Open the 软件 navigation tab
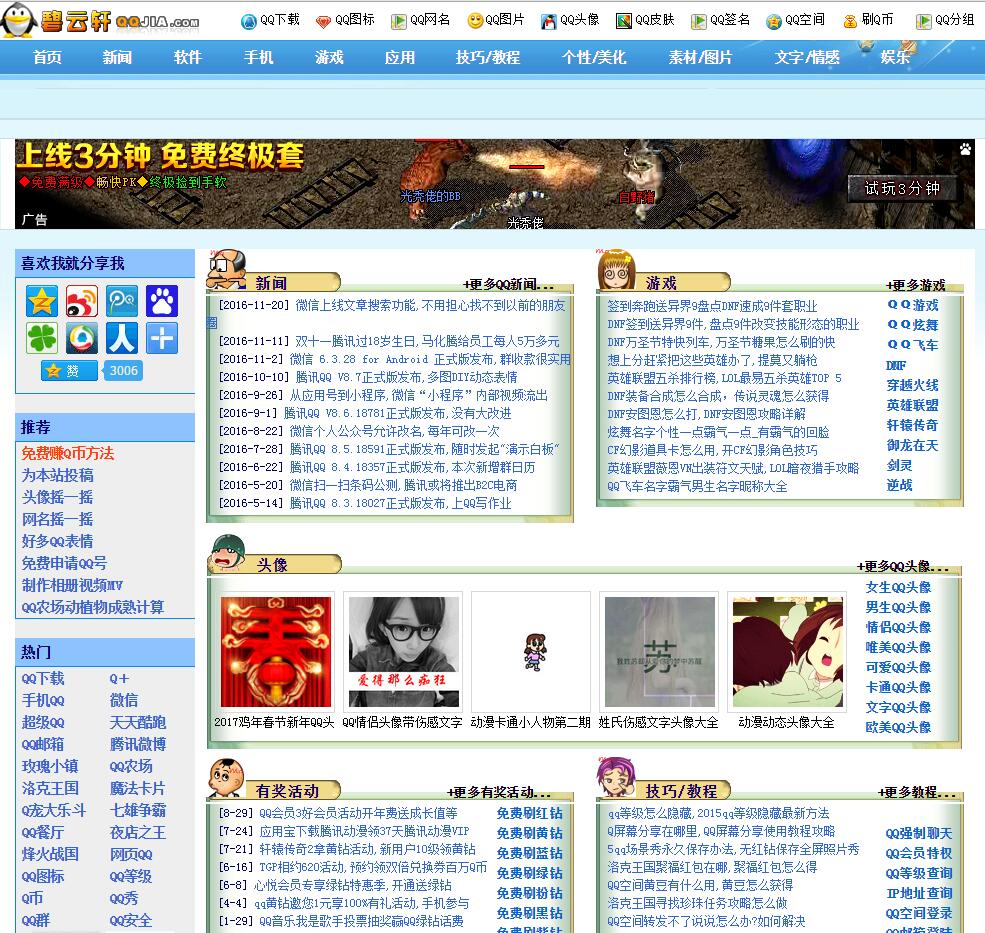The width and height of the screenshot is (985, 933). [188, 57]
